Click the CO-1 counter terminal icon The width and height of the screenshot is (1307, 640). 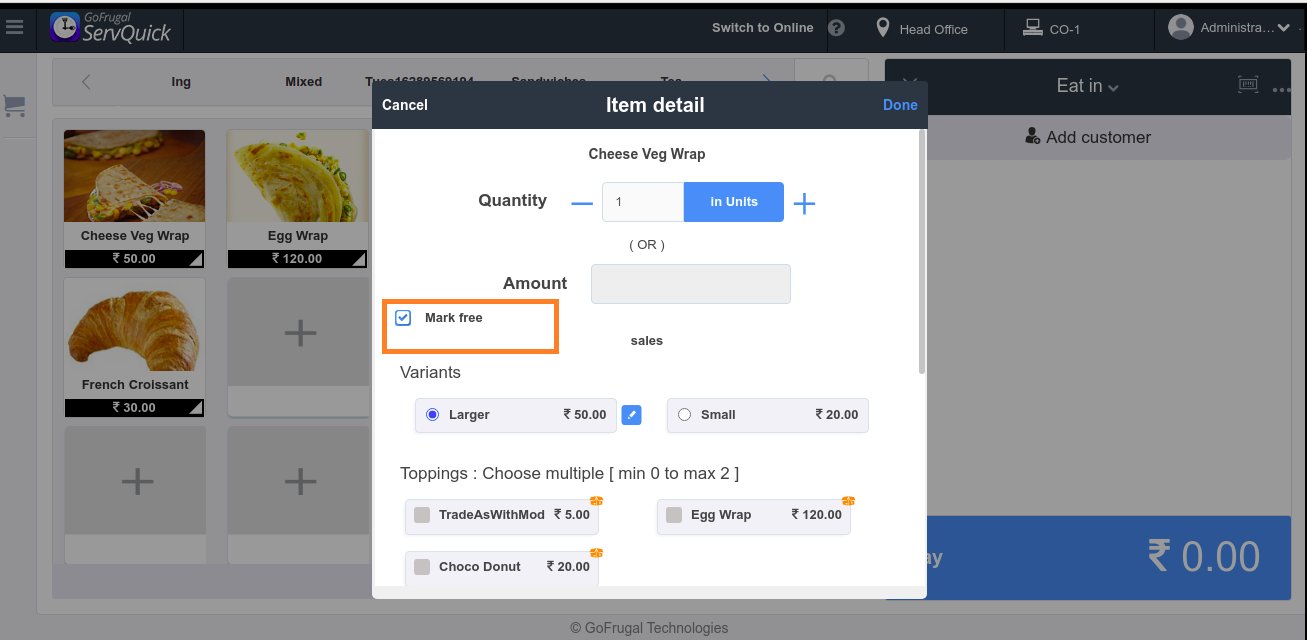[x=1033, y=28]
